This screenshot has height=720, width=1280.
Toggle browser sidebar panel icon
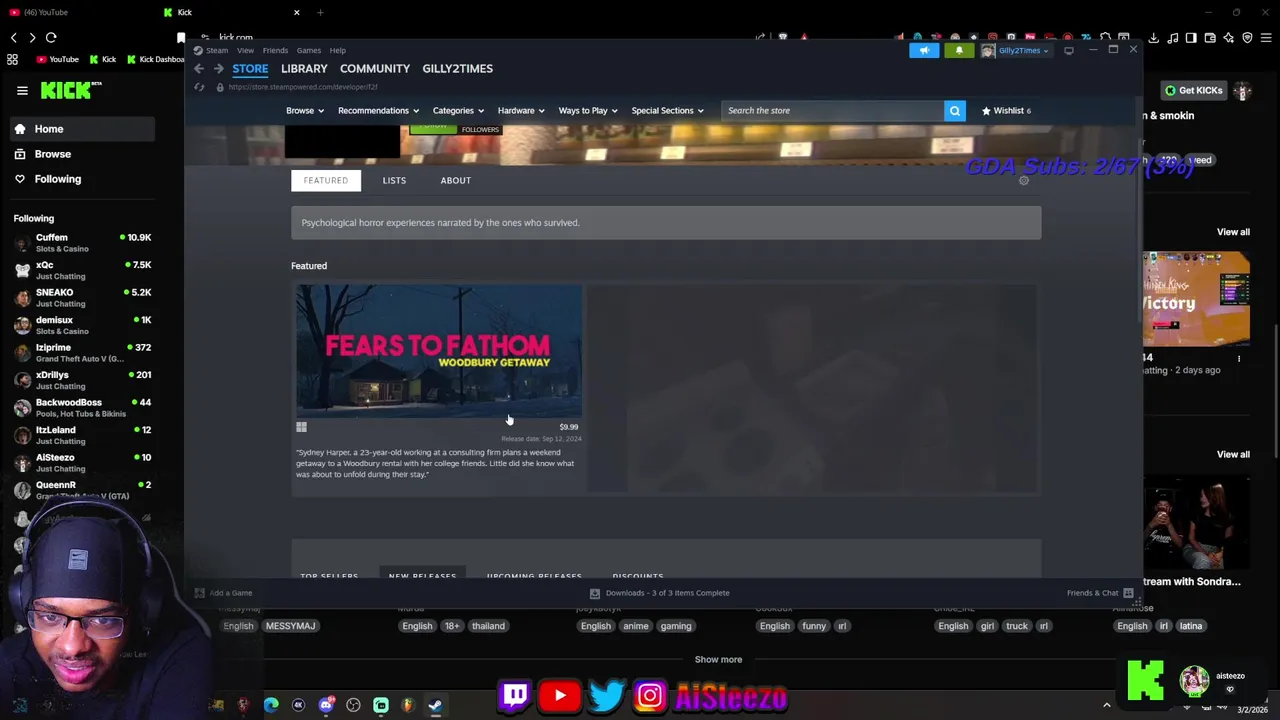[x=1191, y=38]
